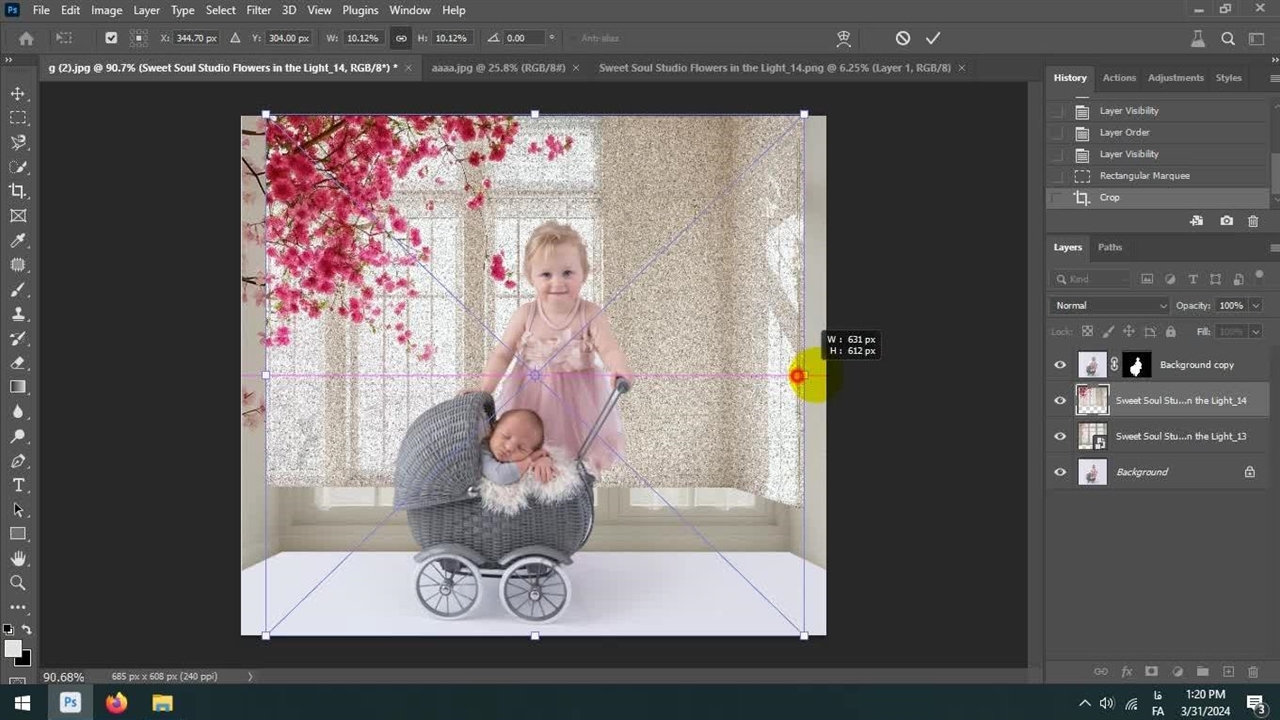Hide the Background copy layer

coord(1060,365)
